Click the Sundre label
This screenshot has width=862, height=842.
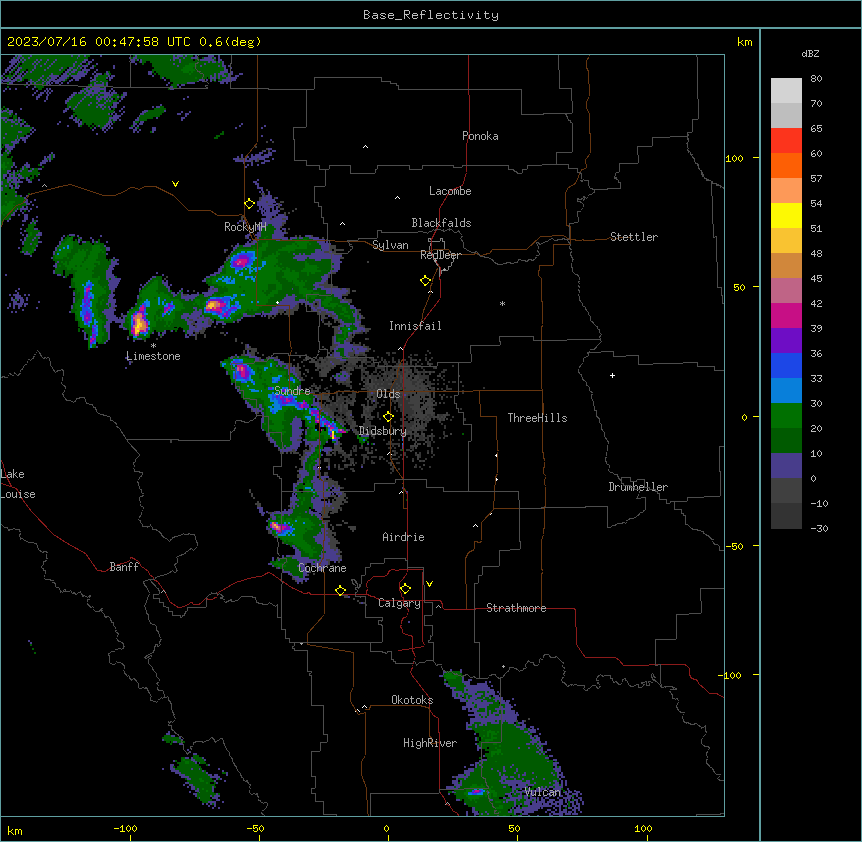pos(292,391)
